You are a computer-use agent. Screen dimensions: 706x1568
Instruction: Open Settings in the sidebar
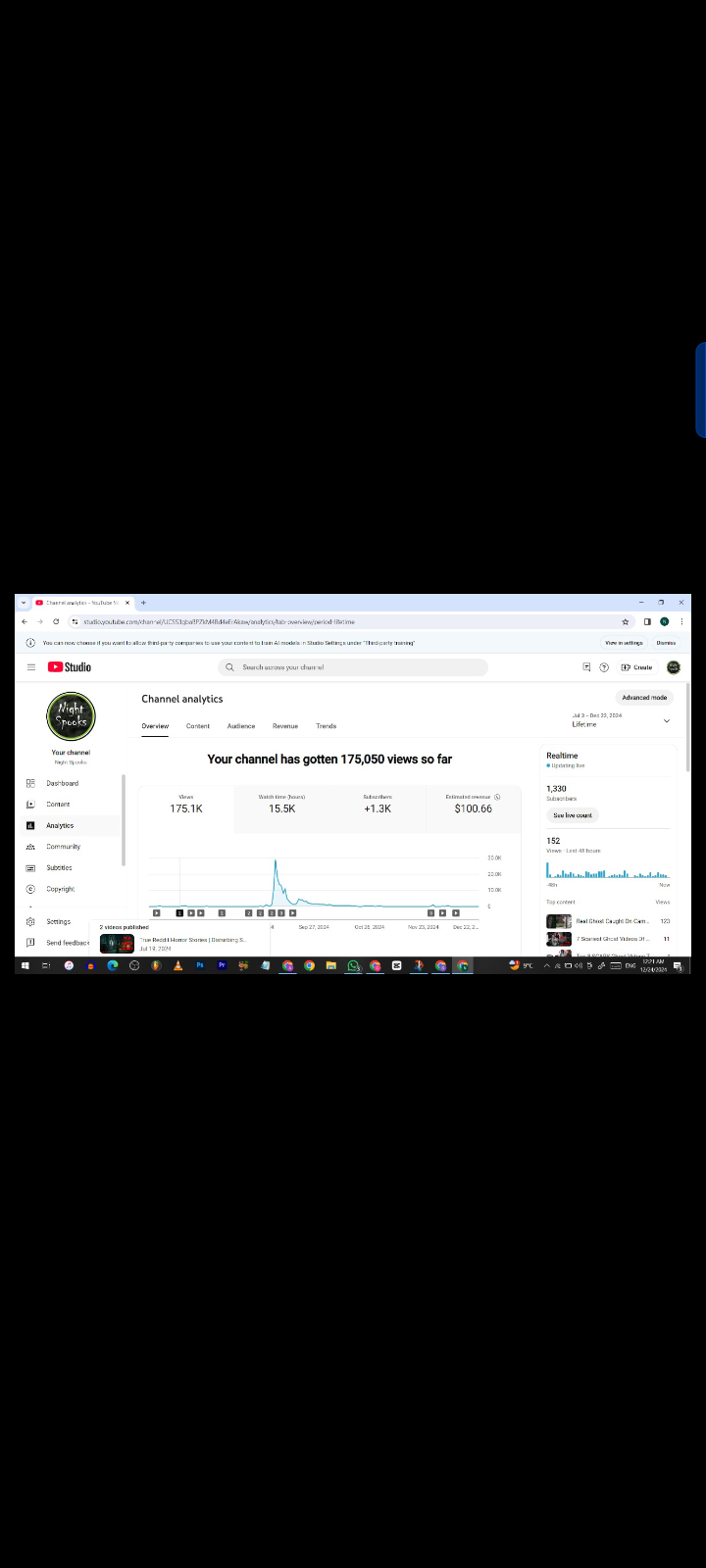pyautogui.click(x=58, y=922)
